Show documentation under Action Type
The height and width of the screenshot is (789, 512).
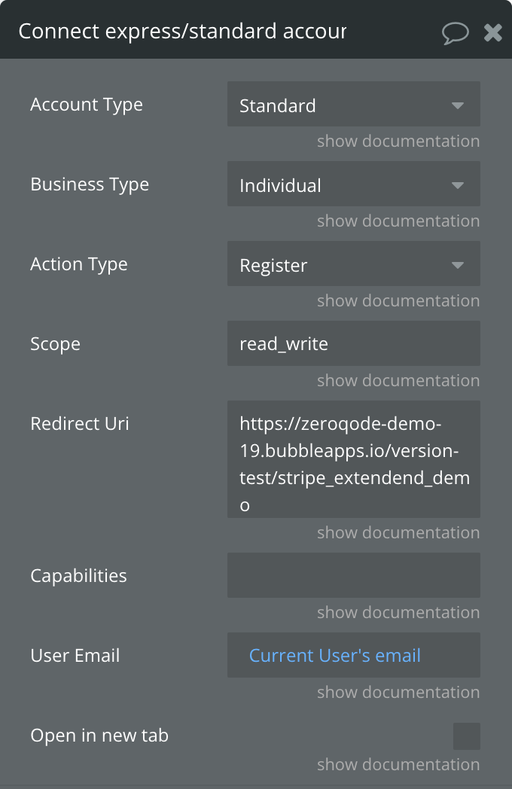(x=398, y=301)
